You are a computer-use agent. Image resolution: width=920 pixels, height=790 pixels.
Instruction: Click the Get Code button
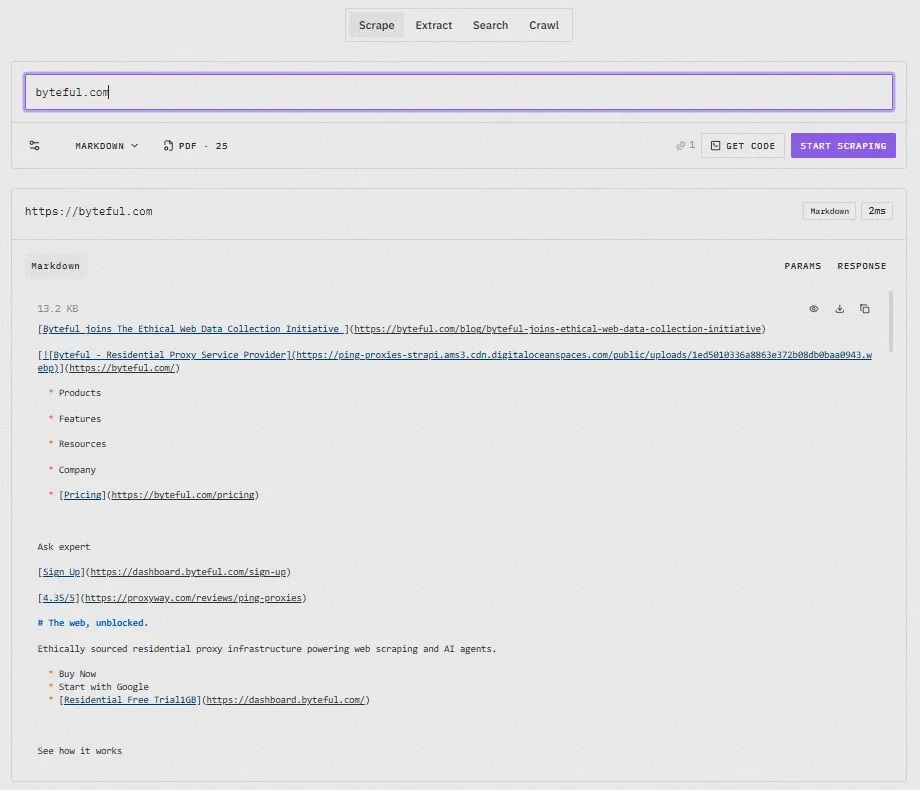743,146
